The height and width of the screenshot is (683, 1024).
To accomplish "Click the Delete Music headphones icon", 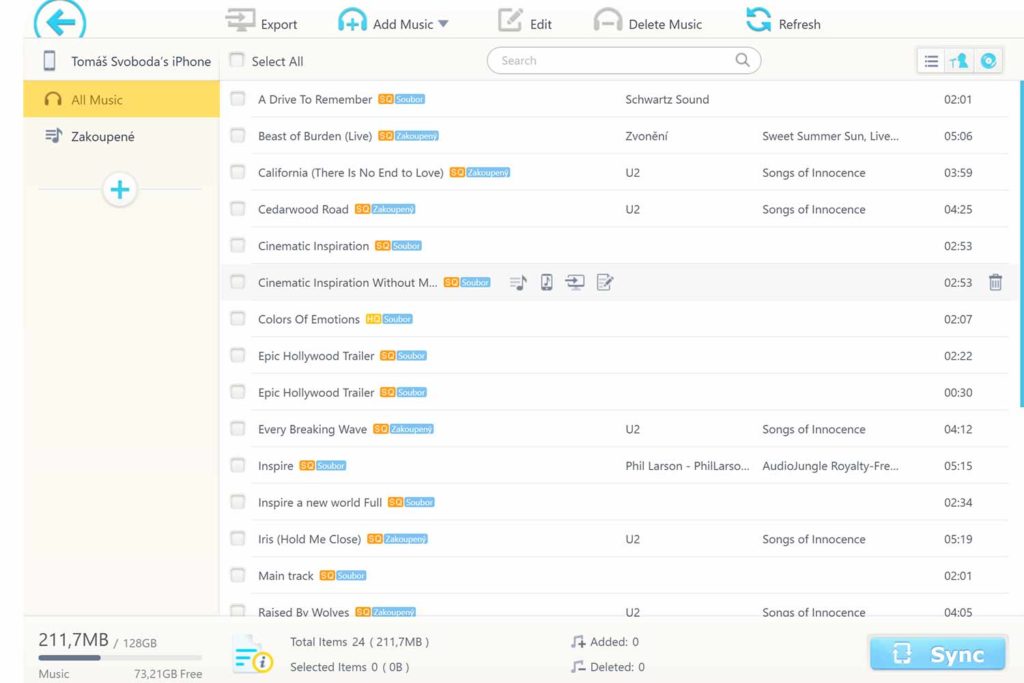I will tap(607, 20).
